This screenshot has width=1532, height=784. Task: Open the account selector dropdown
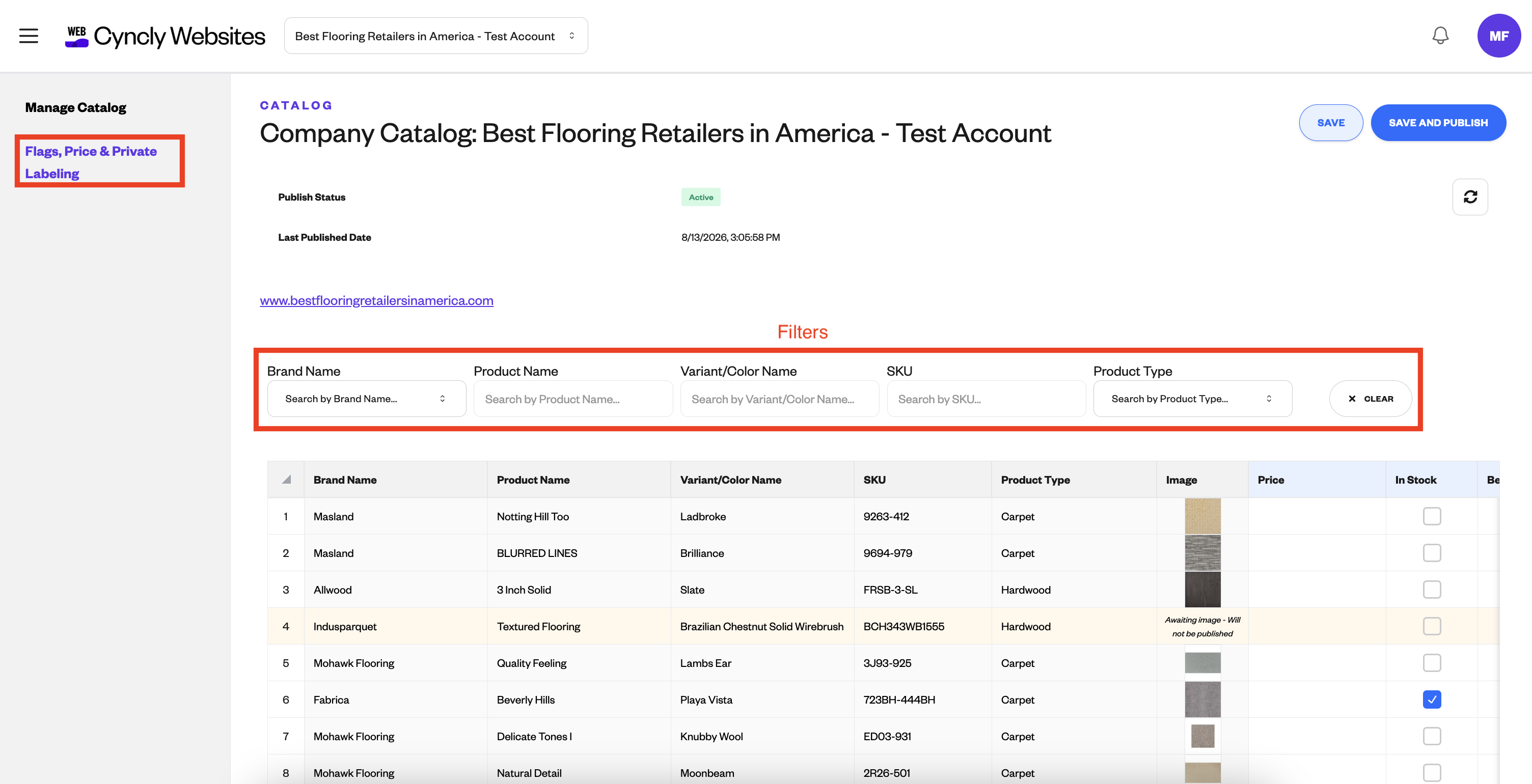tap(436, 36)
